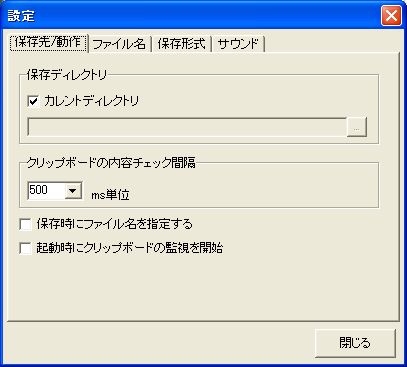407x367 pixels.
Task: Expand the check interval dropdown arrow
Action: coord(73,191)
